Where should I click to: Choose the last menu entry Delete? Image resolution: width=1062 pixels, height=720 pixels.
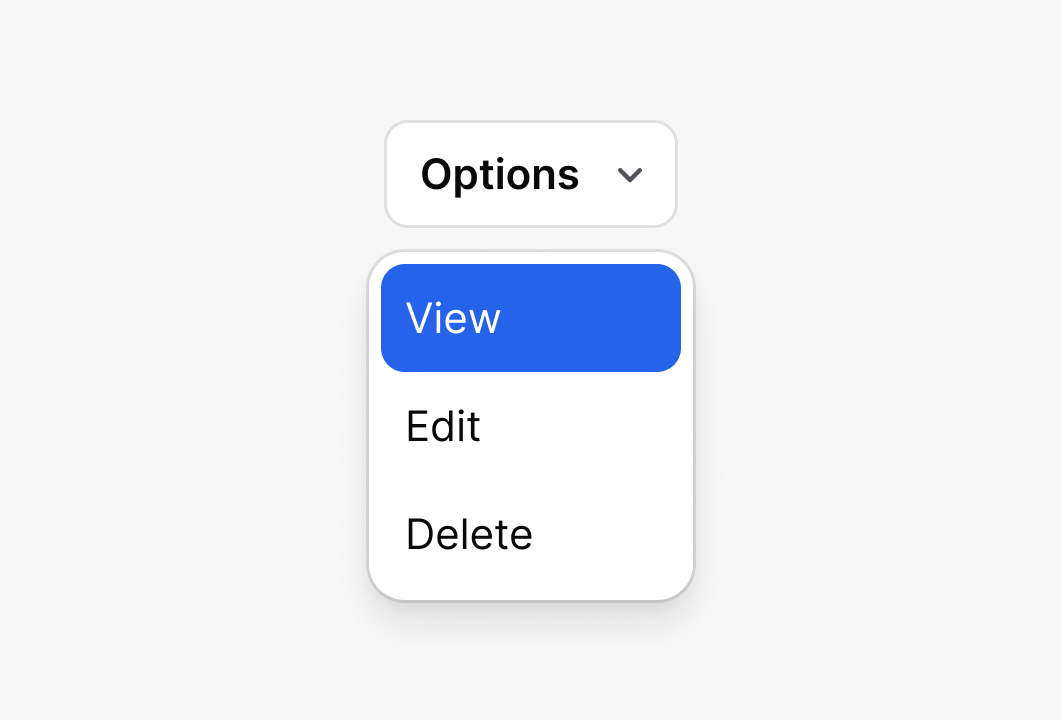530,534
